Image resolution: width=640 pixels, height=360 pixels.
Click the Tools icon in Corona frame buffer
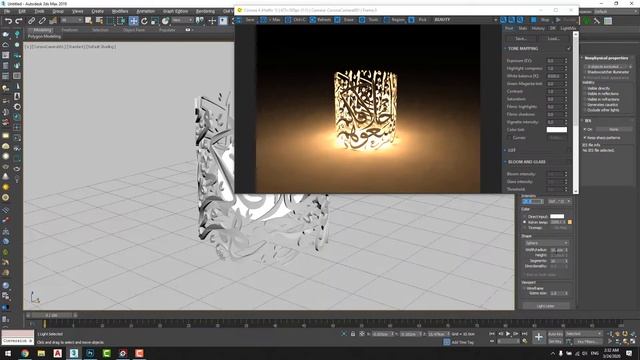(362, 20)
